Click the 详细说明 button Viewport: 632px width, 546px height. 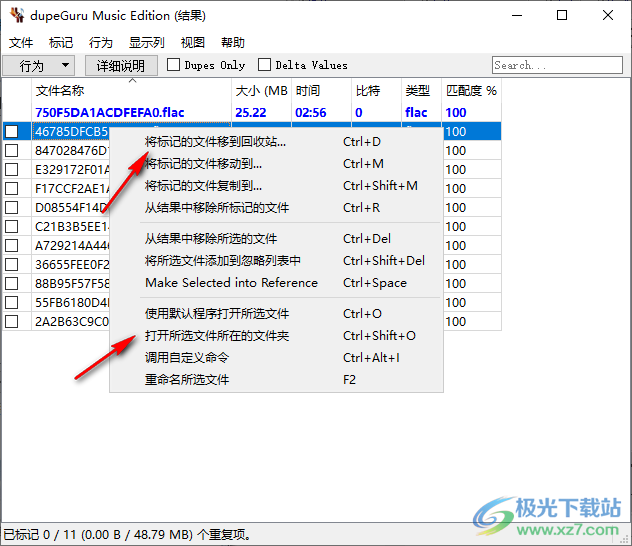click(x=121, y=65)
